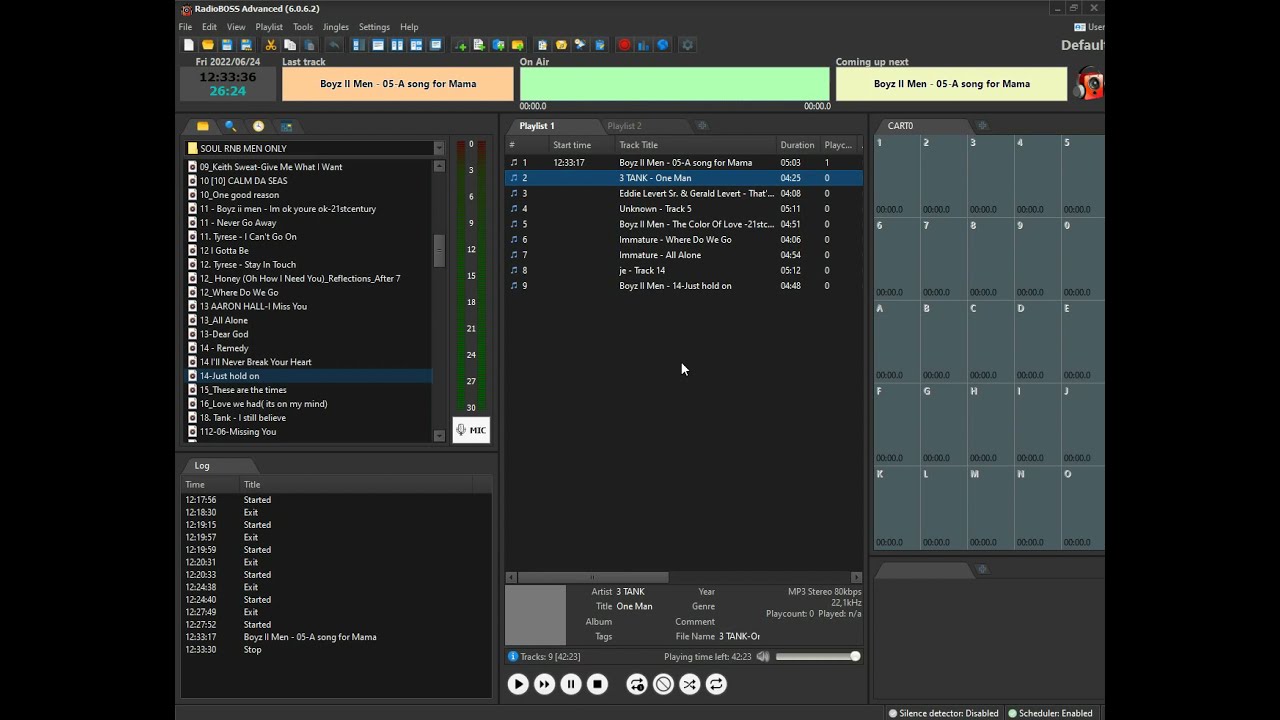1280x720 pixels.
Task: Click the yellow add-folder icon in toolbar
Action: [x=518, y=45]
